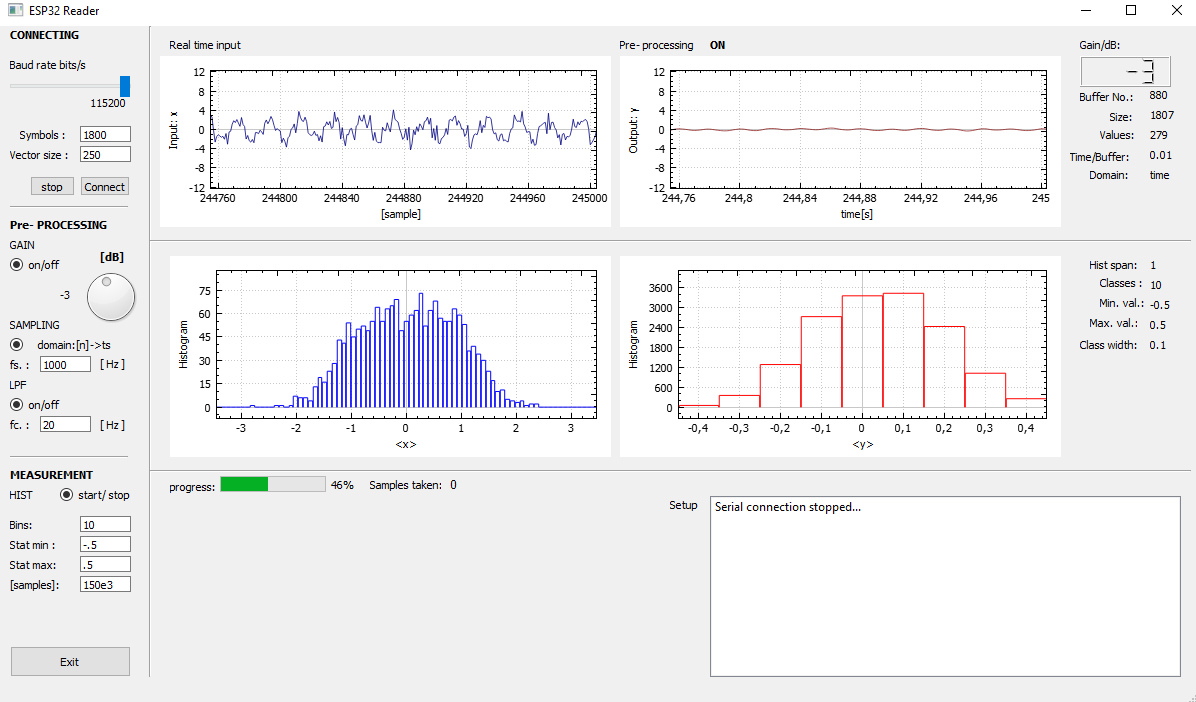The height and width of the screenshot is (702, 1196).
Task: Click the ESP32 Reader app icon in title bar
Action: (x=14, y=11)
